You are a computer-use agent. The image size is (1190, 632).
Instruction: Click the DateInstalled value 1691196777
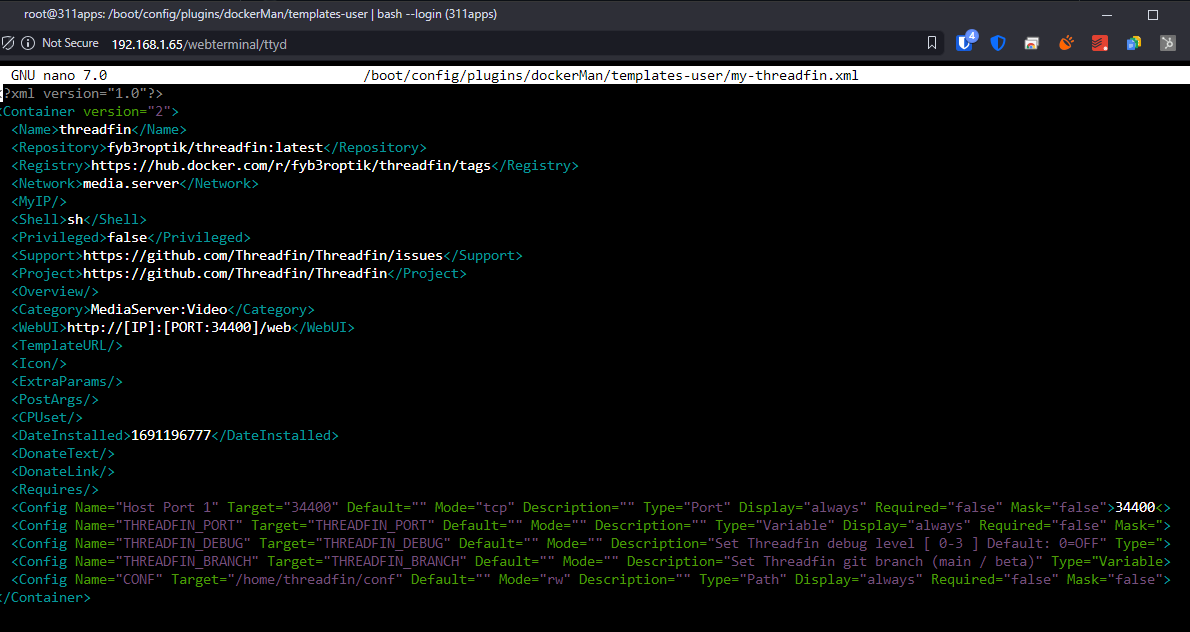(171, 435)
